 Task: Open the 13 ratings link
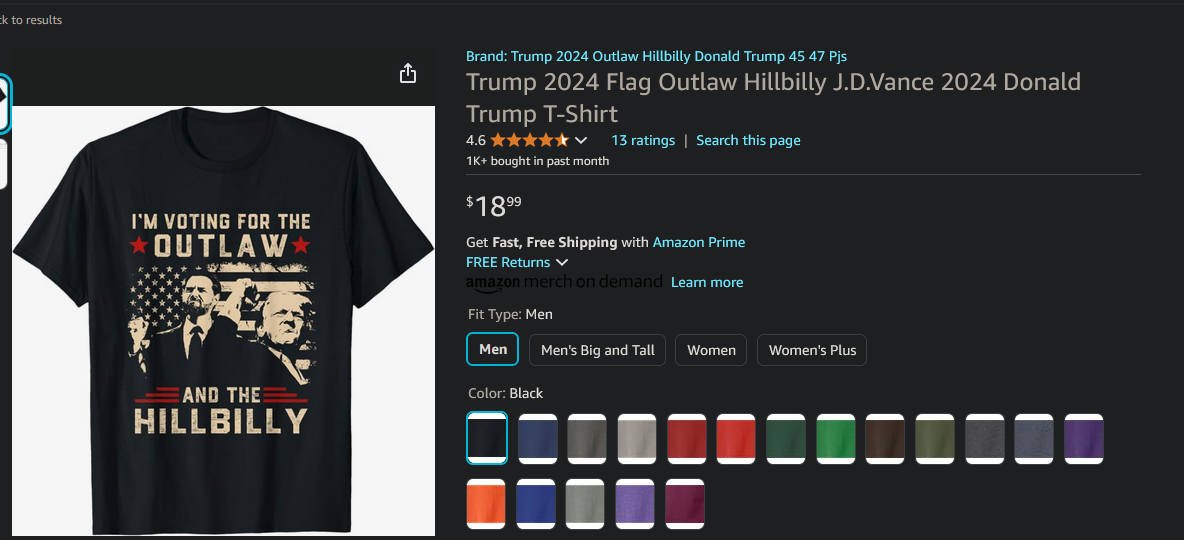(x=643, y=140)
